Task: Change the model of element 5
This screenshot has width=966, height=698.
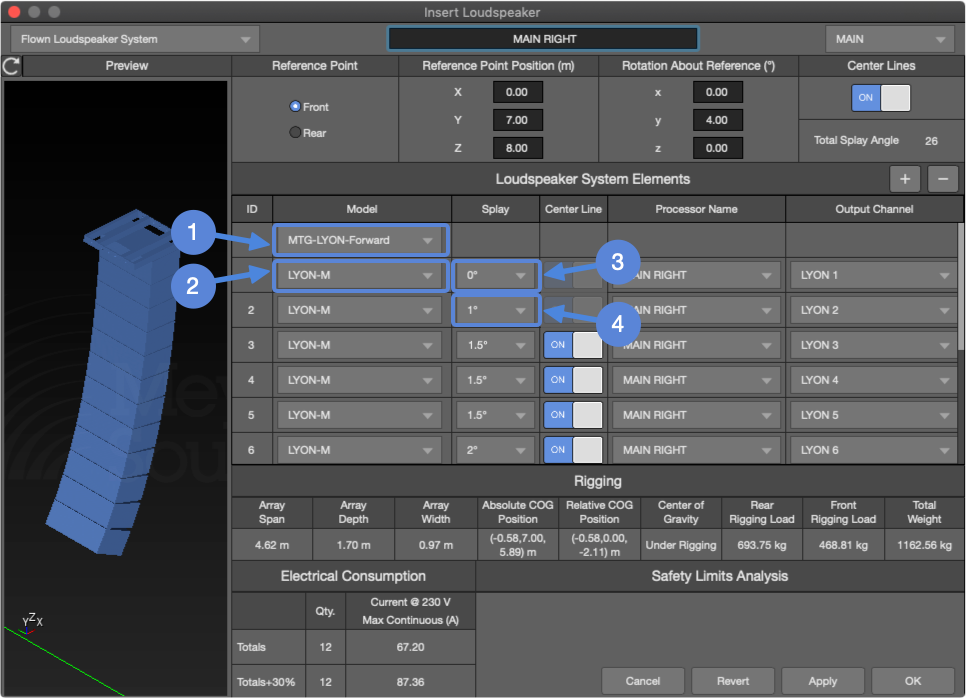Action: (x=360, y=416)
